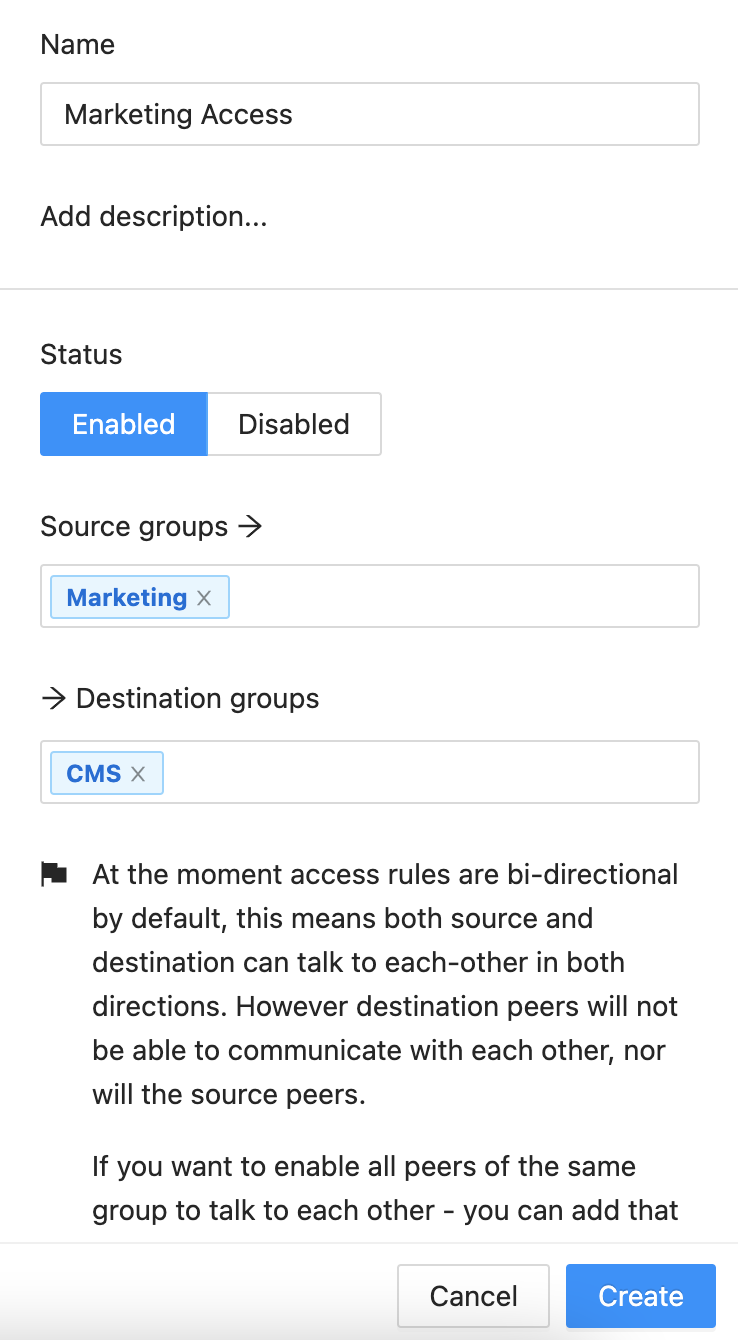The width and height of the screenshot is (738, 1340).
Task: Select the CMS group tag
Action: click(x=94, y=774)
